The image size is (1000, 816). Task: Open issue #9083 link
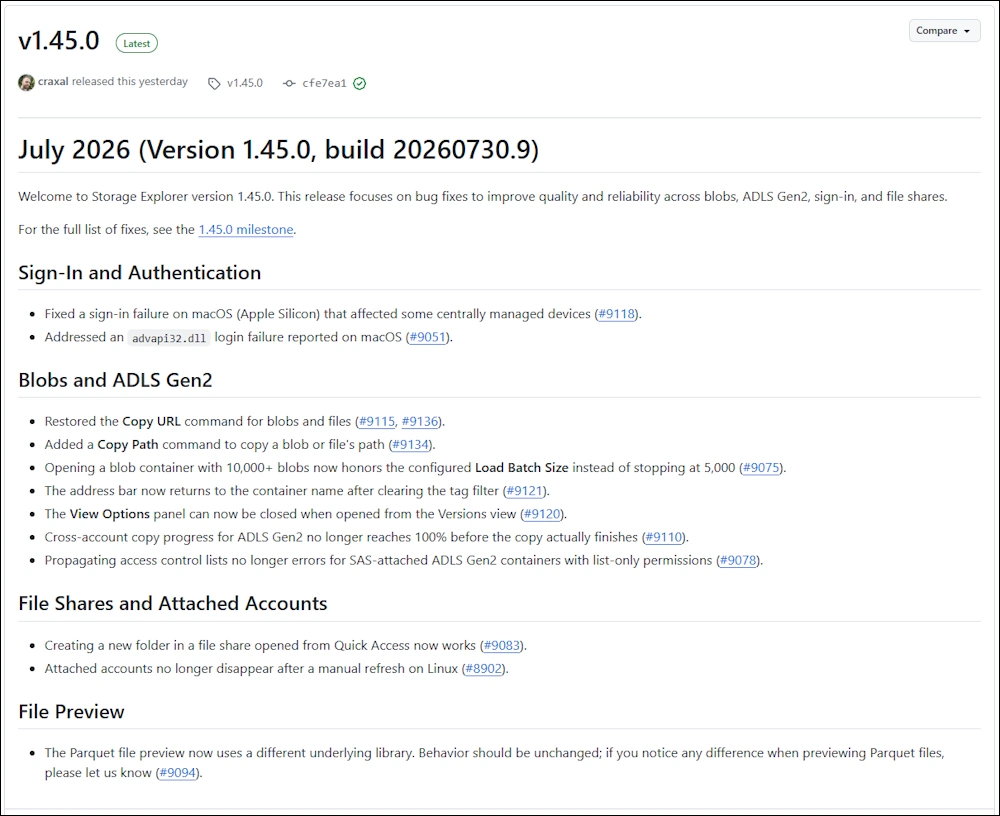click(502, 646)
